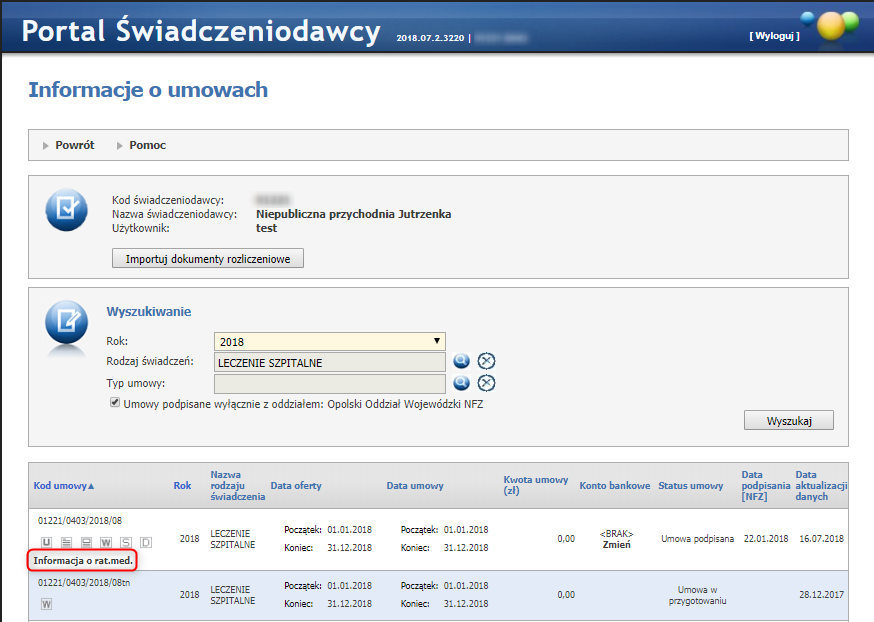Open the Rok year dropdown
Screen dimensions: 874x622
(329, 341)
